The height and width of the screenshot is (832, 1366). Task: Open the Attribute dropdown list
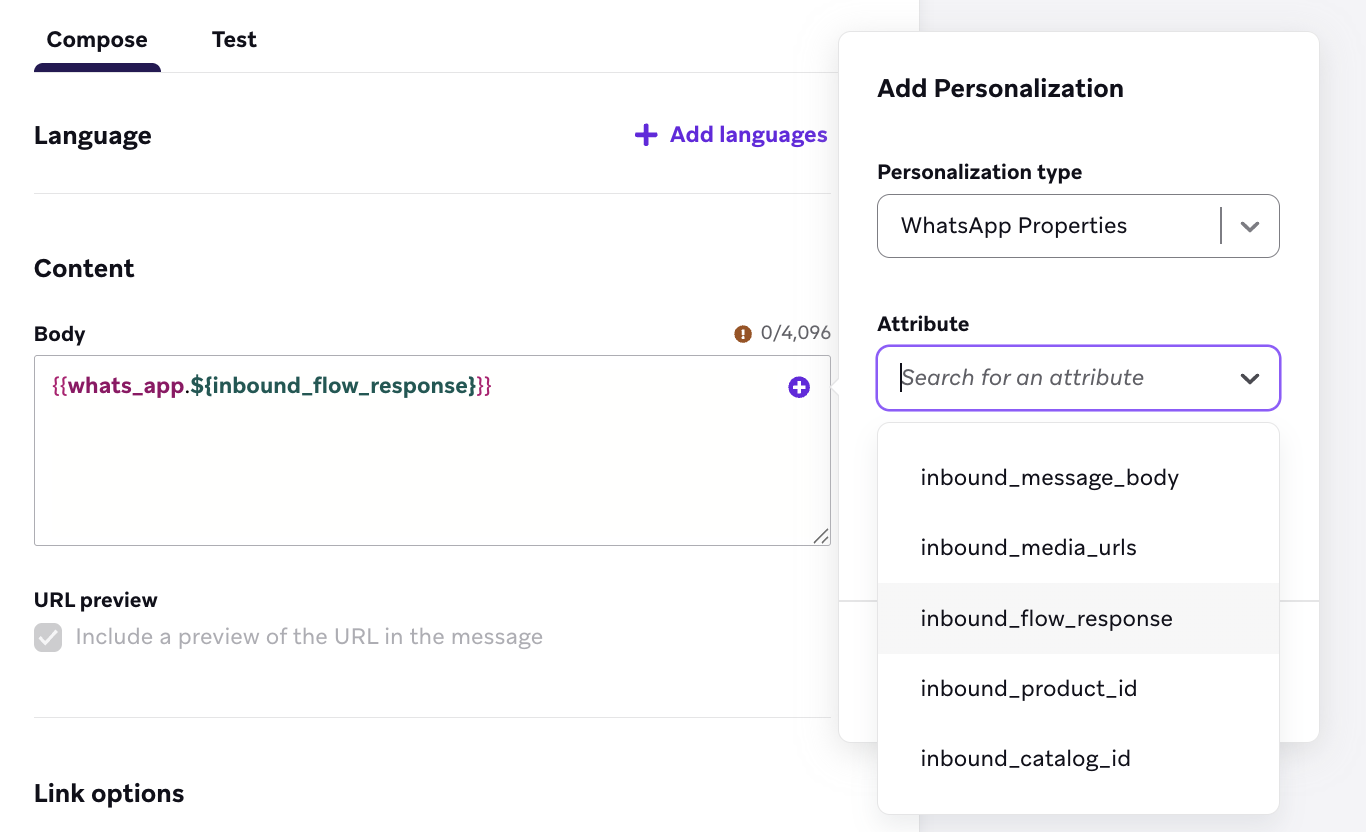pyautogui.click(x=1078, y=378)
